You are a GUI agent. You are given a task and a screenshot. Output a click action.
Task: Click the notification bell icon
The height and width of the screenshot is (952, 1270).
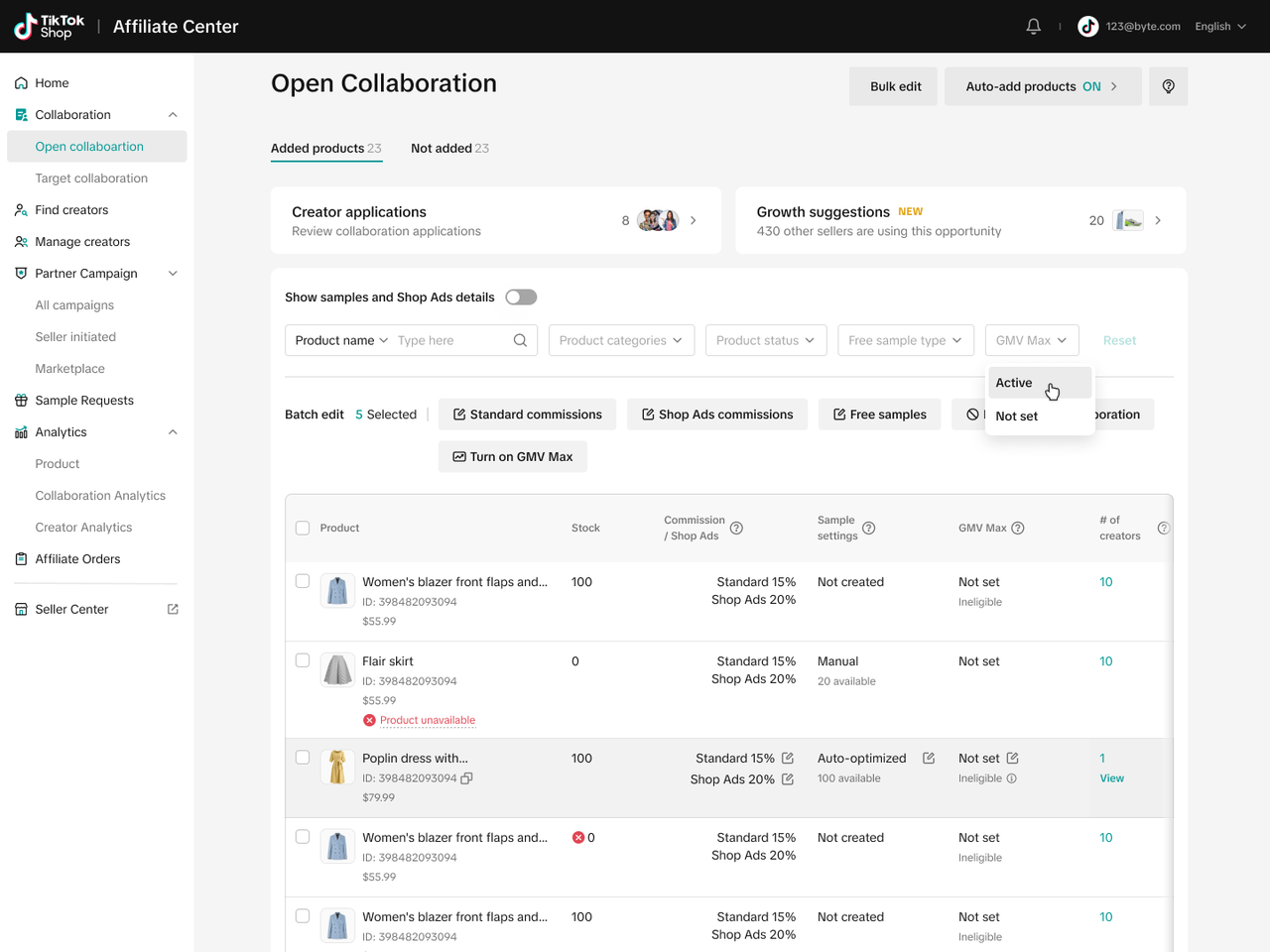pyautogui.click(x=1033, y=27)
